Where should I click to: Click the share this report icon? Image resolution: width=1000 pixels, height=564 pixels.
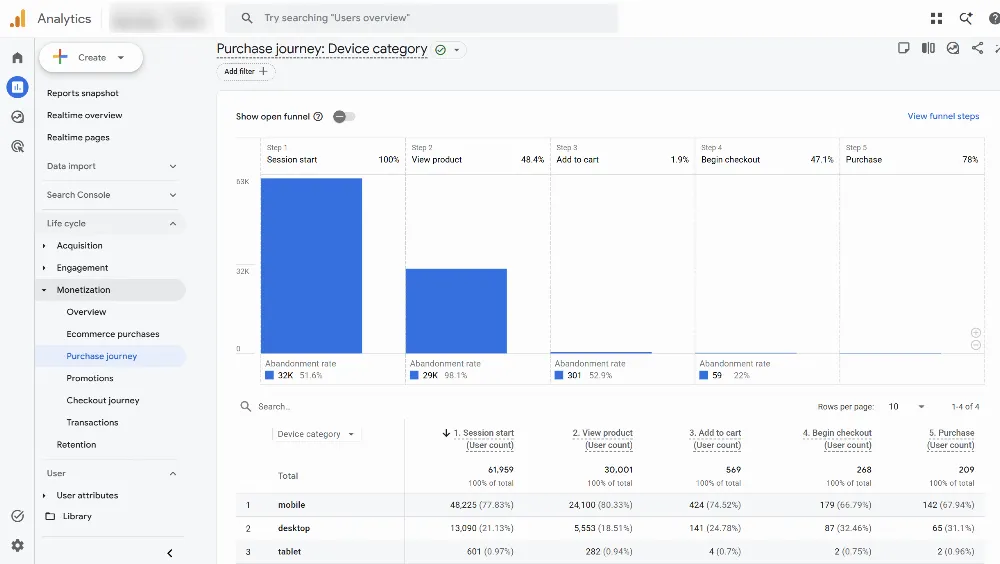coord(977,48)
